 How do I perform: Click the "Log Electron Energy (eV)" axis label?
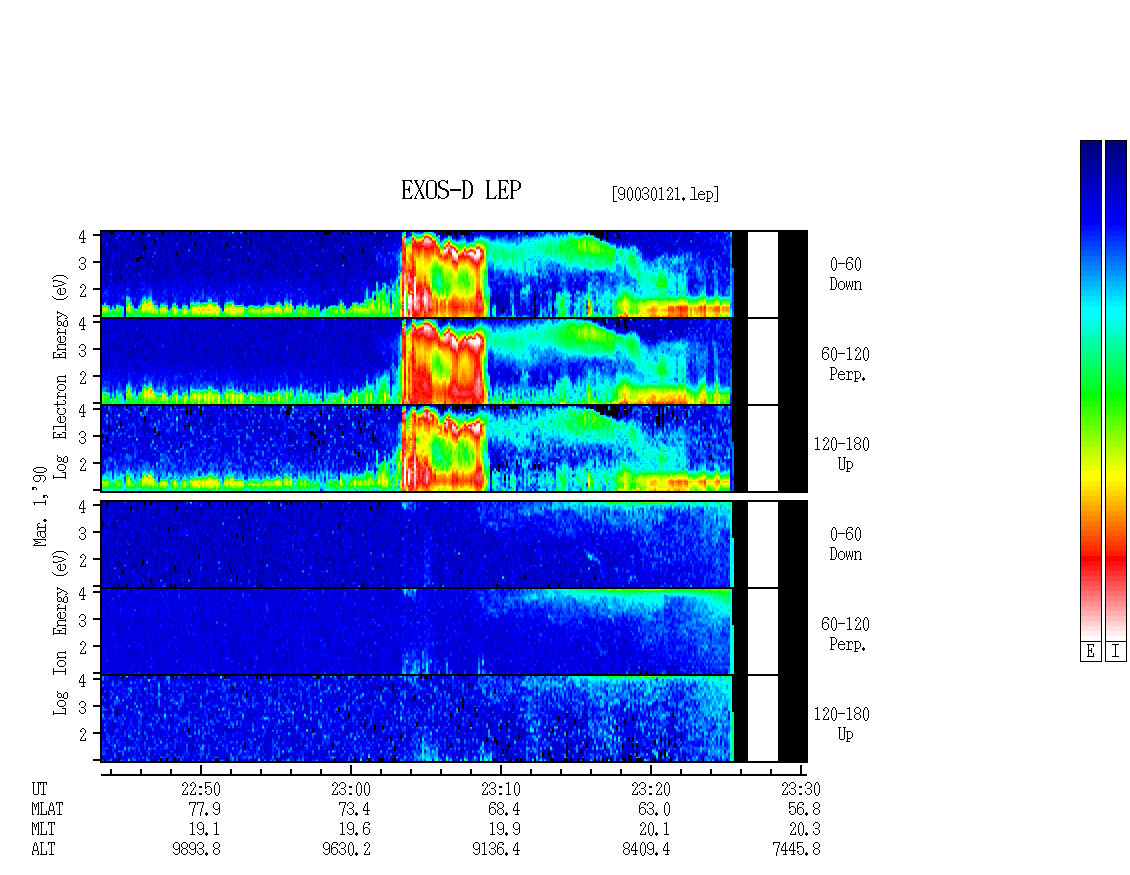(60, 375)
